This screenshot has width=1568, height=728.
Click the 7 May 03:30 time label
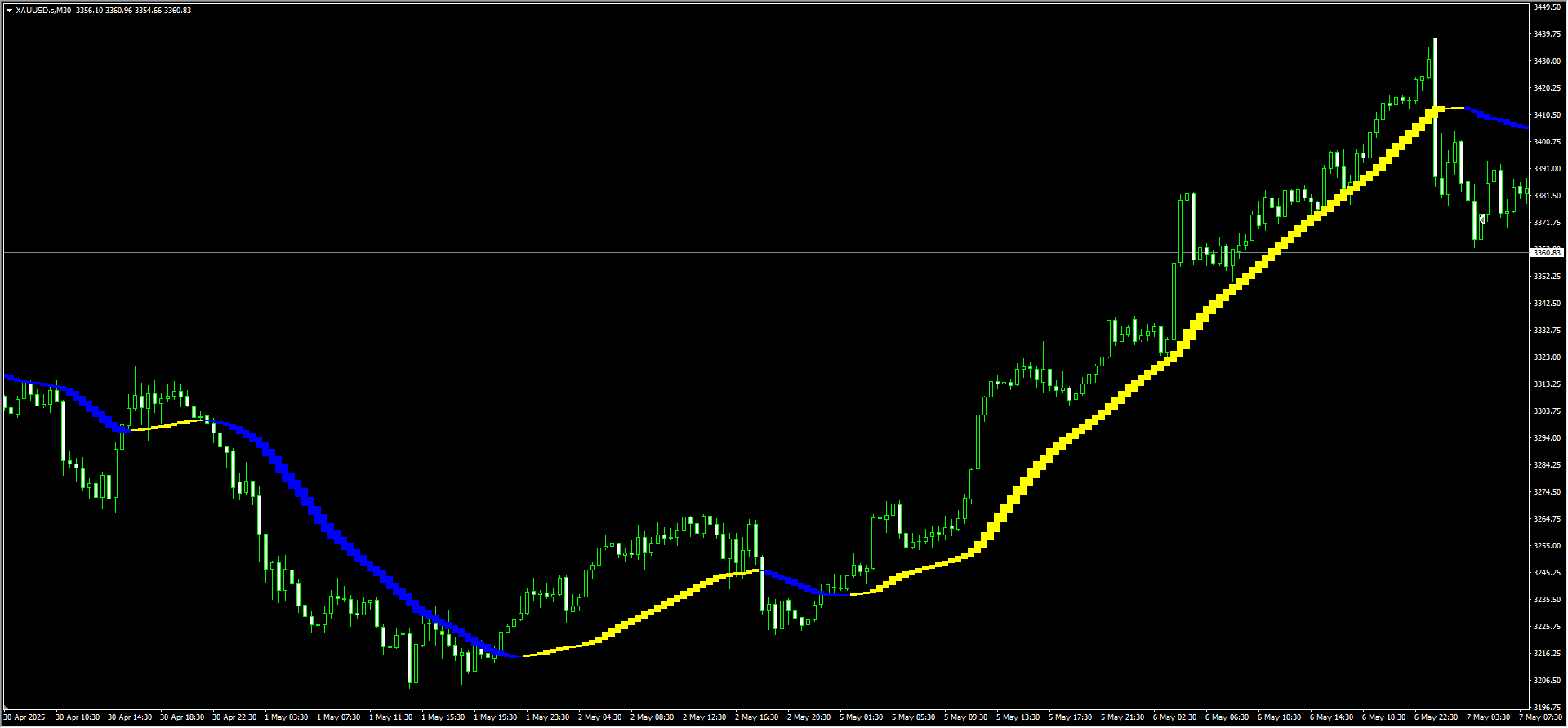1488,717
